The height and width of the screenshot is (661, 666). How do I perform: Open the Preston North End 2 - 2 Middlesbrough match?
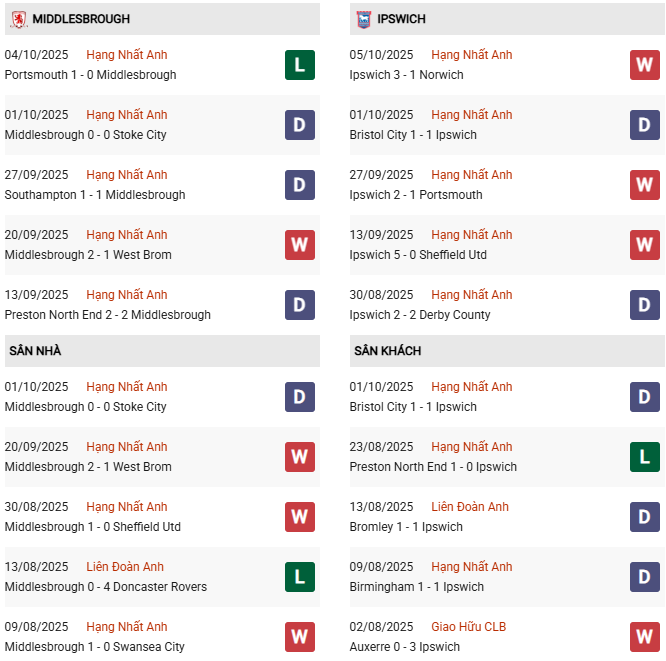tap(107, 315)
